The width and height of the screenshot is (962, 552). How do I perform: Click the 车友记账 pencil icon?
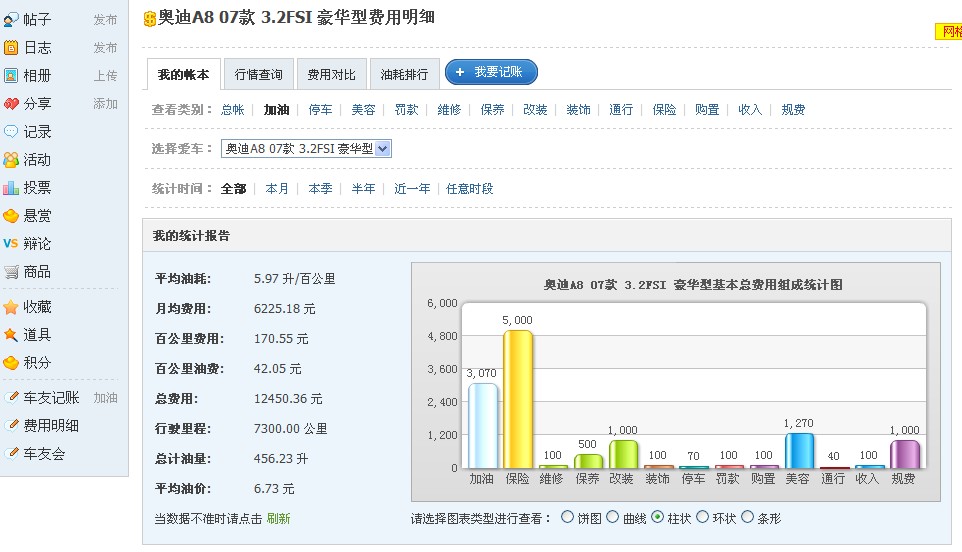[x=12, y=397]
